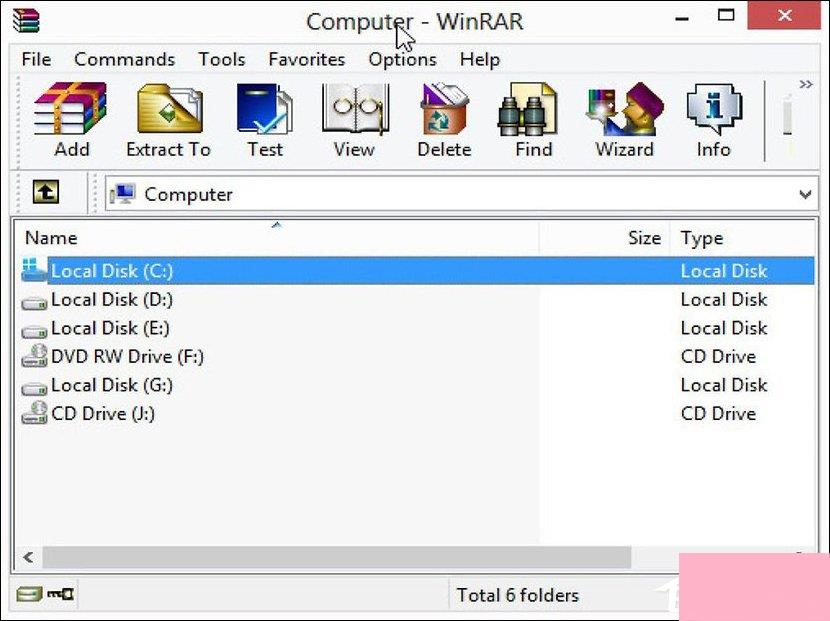The width and height of the screenshot is (830, 621).
Task: Sort by the Type column header
Action: tap(743, 238)
